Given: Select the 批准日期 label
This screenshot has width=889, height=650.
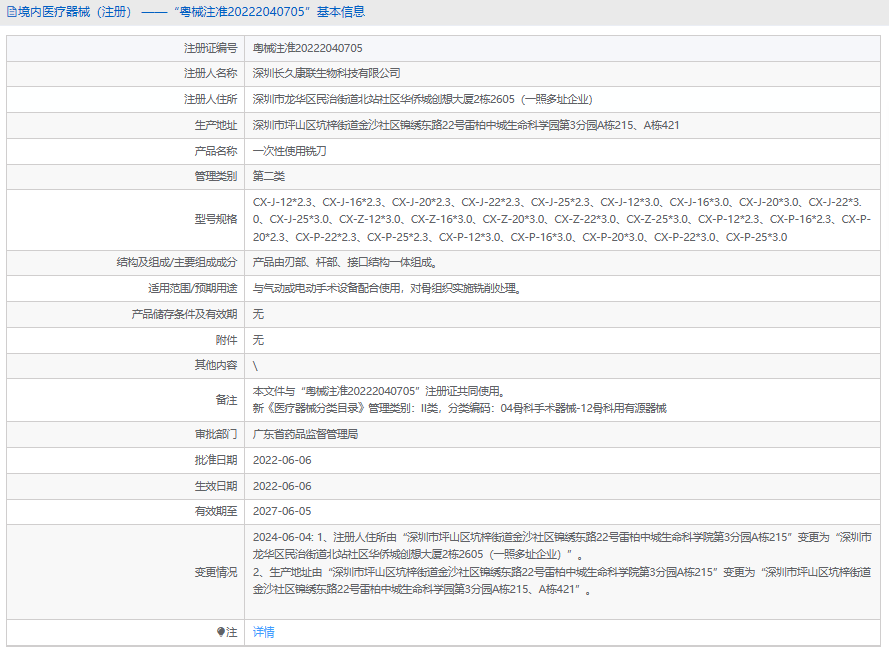Looking at the screenshot, I should point(216,460).
